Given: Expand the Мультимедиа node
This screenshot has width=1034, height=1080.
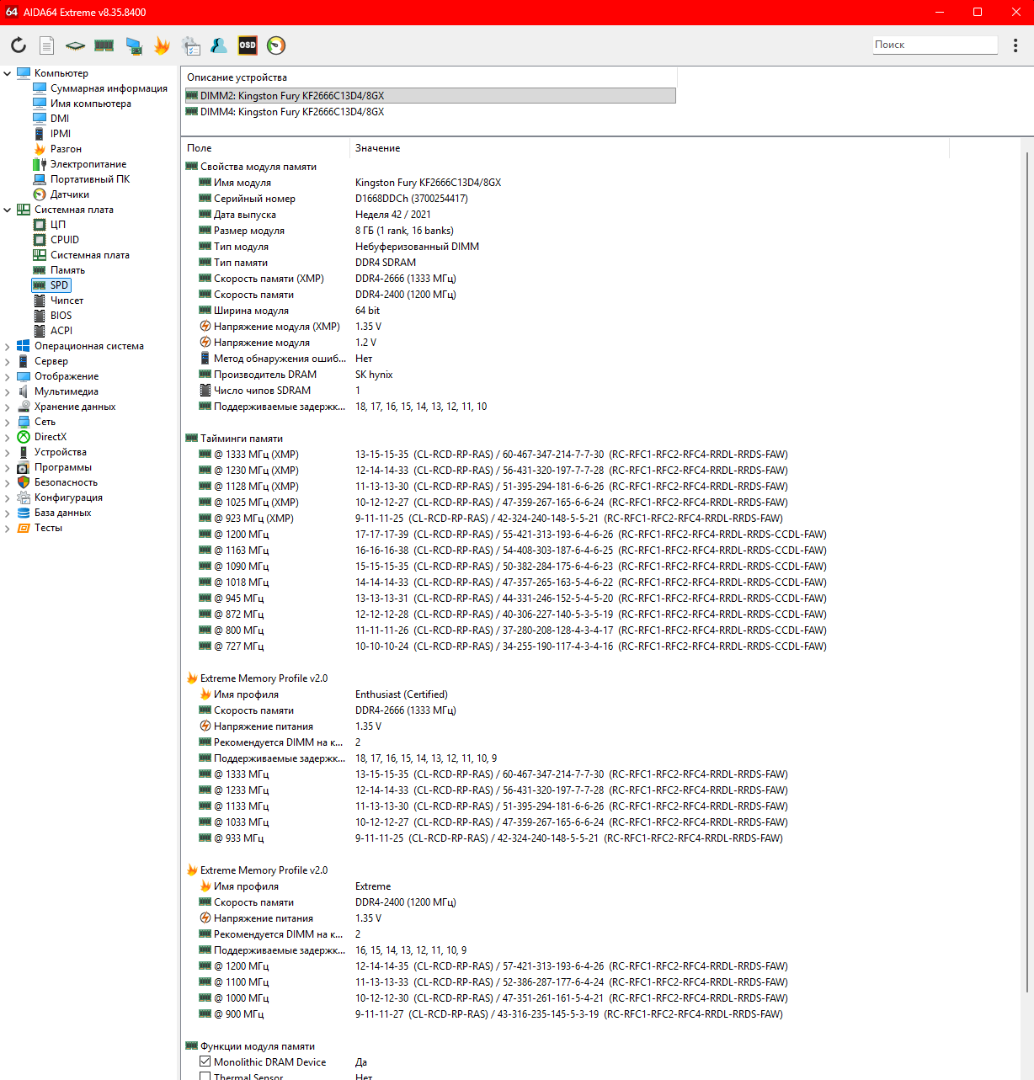Looking at the screenshot, I should pos(8,391).
